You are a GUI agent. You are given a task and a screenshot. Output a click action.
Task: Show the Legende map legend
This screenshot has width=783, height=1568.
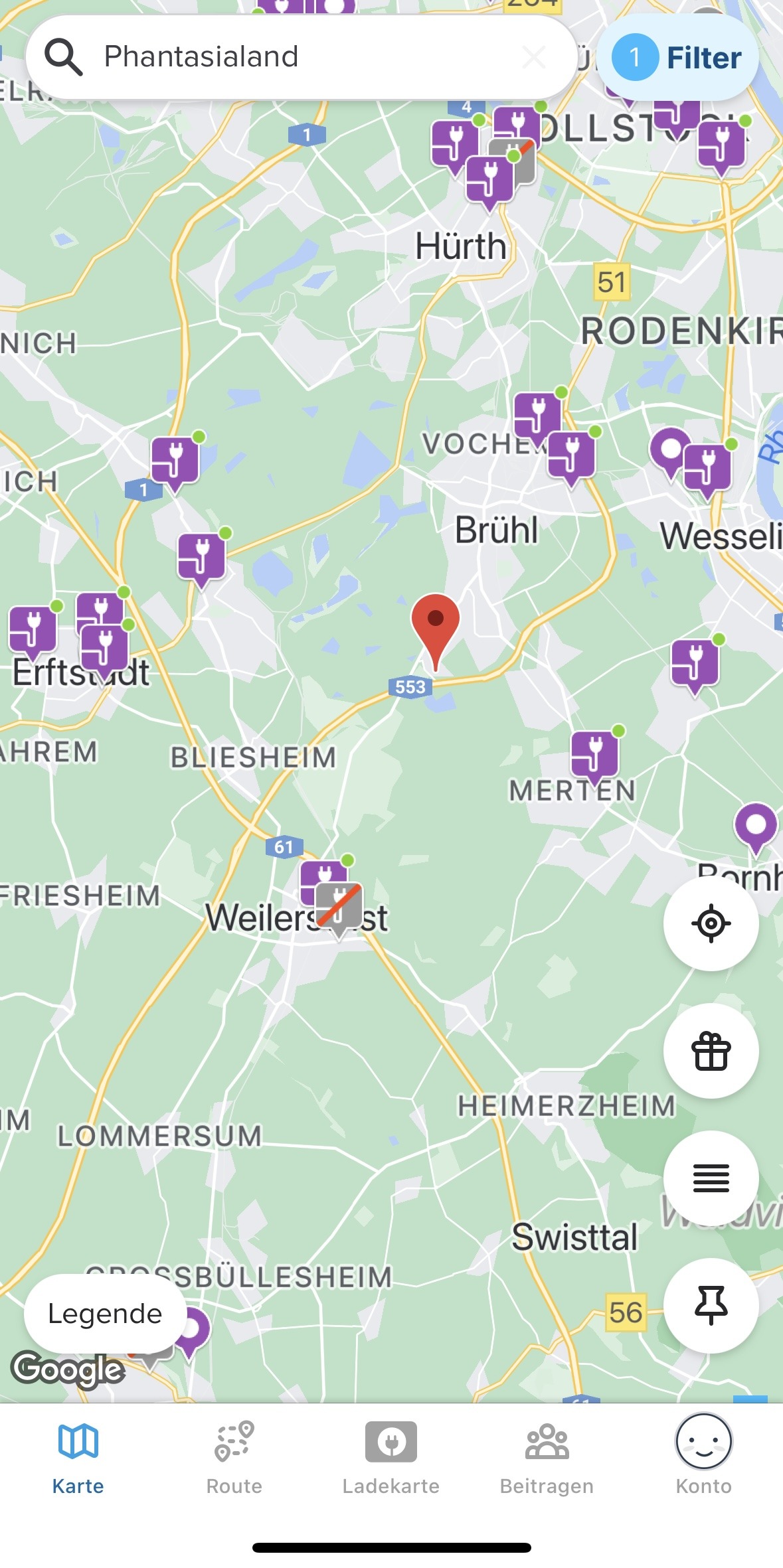(105, 1314)
